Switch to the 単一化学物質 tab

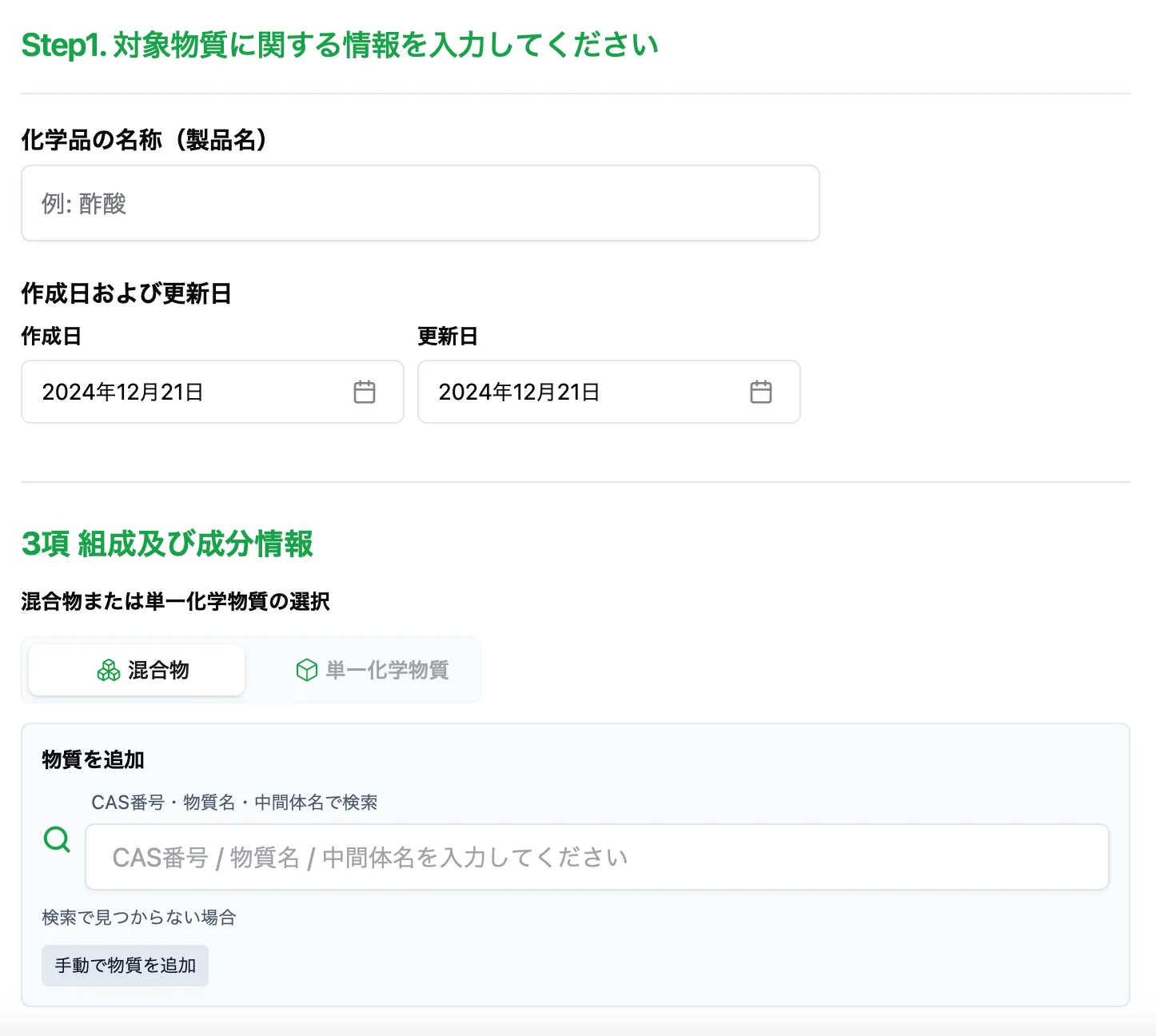coord(373,670)
